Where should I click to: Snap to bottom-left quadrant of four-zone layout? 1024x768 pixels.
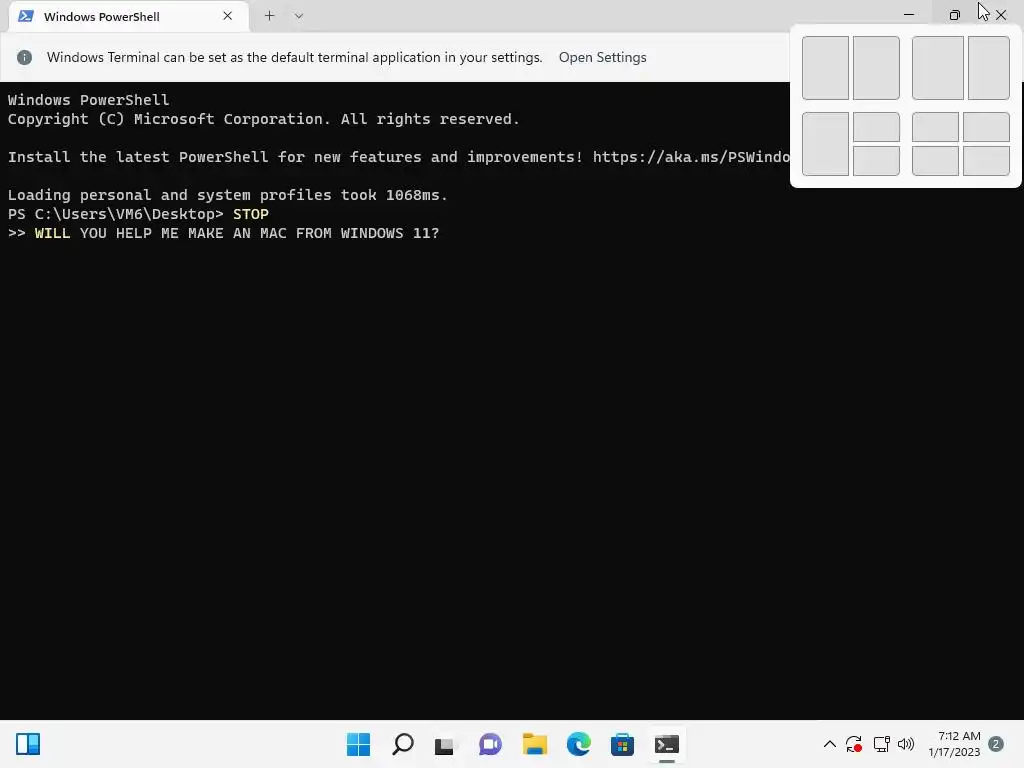tap(935, 161)
